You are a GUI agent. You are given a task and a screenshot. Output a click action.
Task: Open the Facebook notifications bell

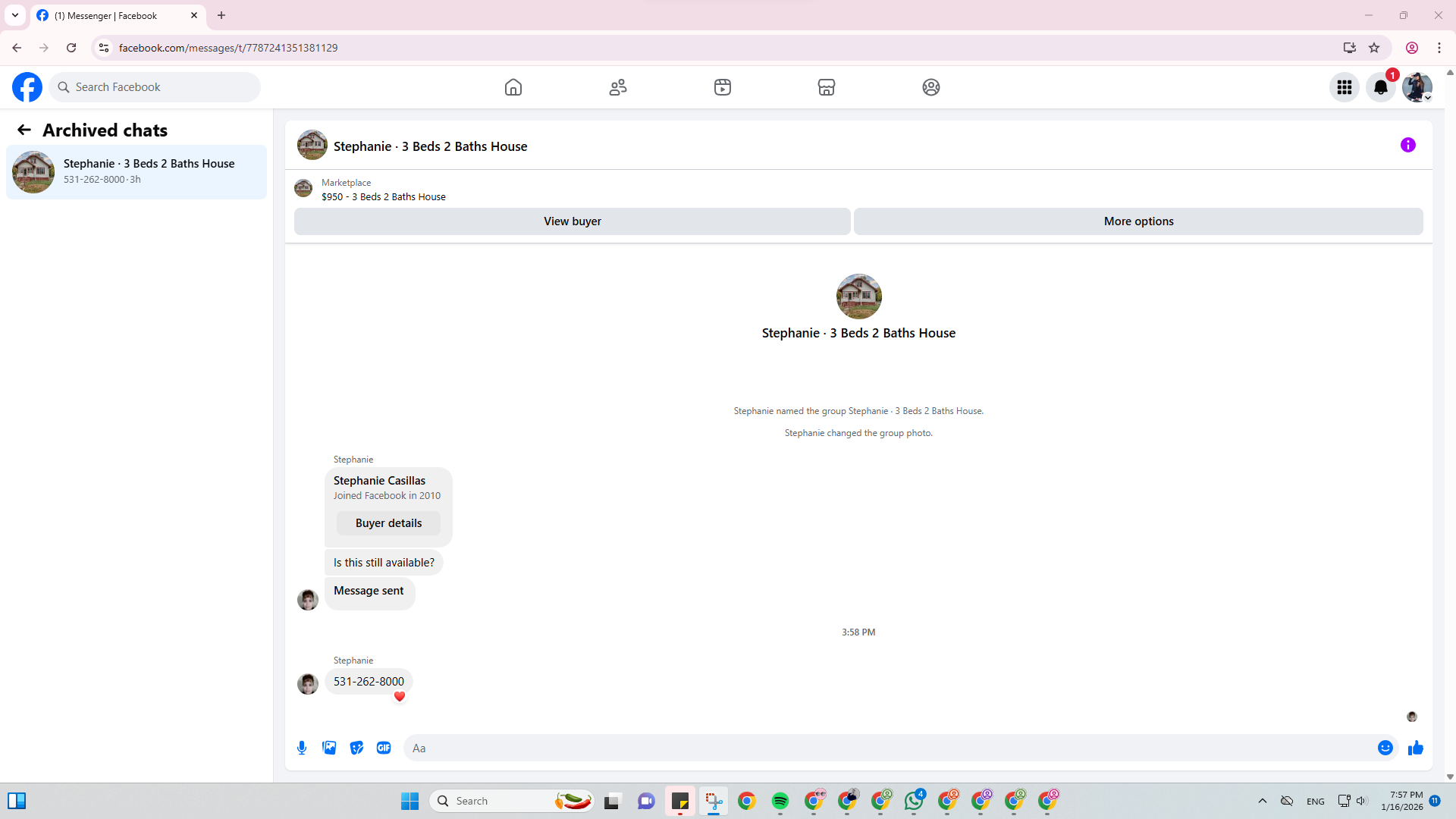(1380, 87)
